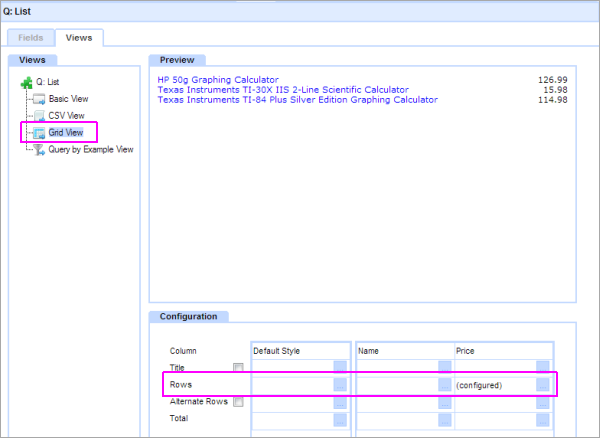Open Total ellipsis button under Default Style

coord(340,420)
